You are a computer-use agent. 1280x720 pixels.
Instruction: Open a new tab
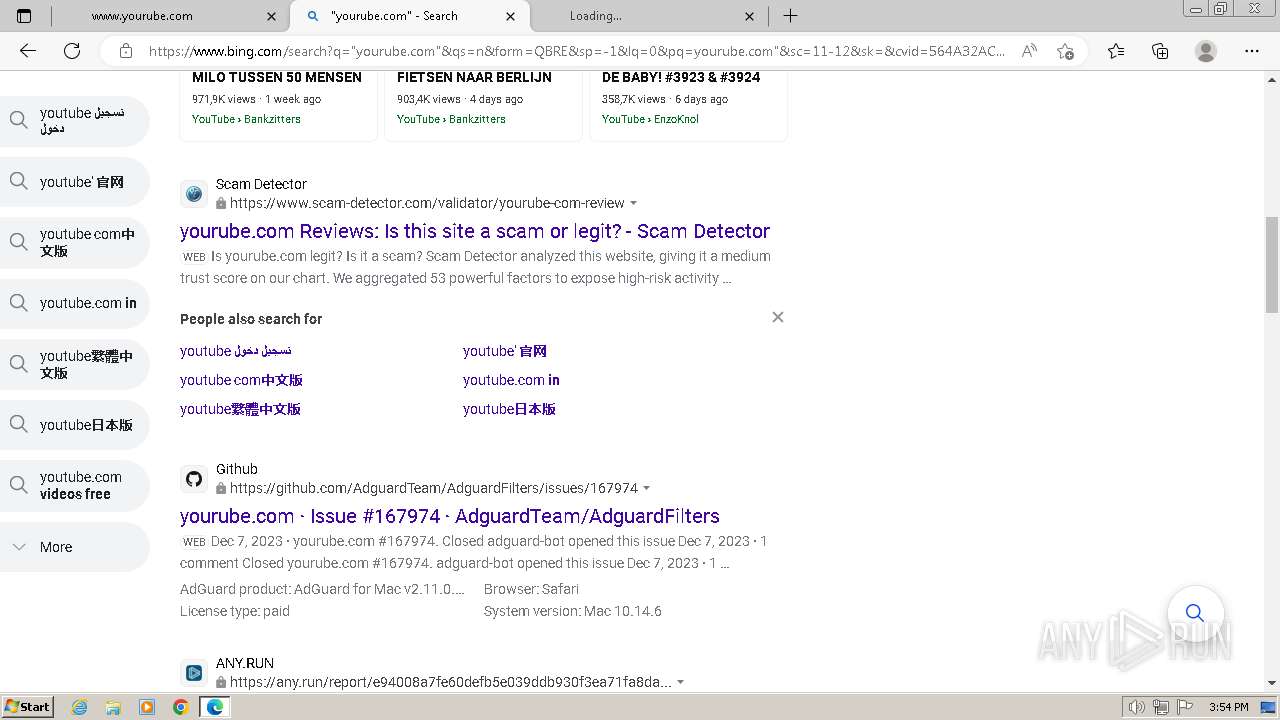pyautogui.click(x=790, y=16)
